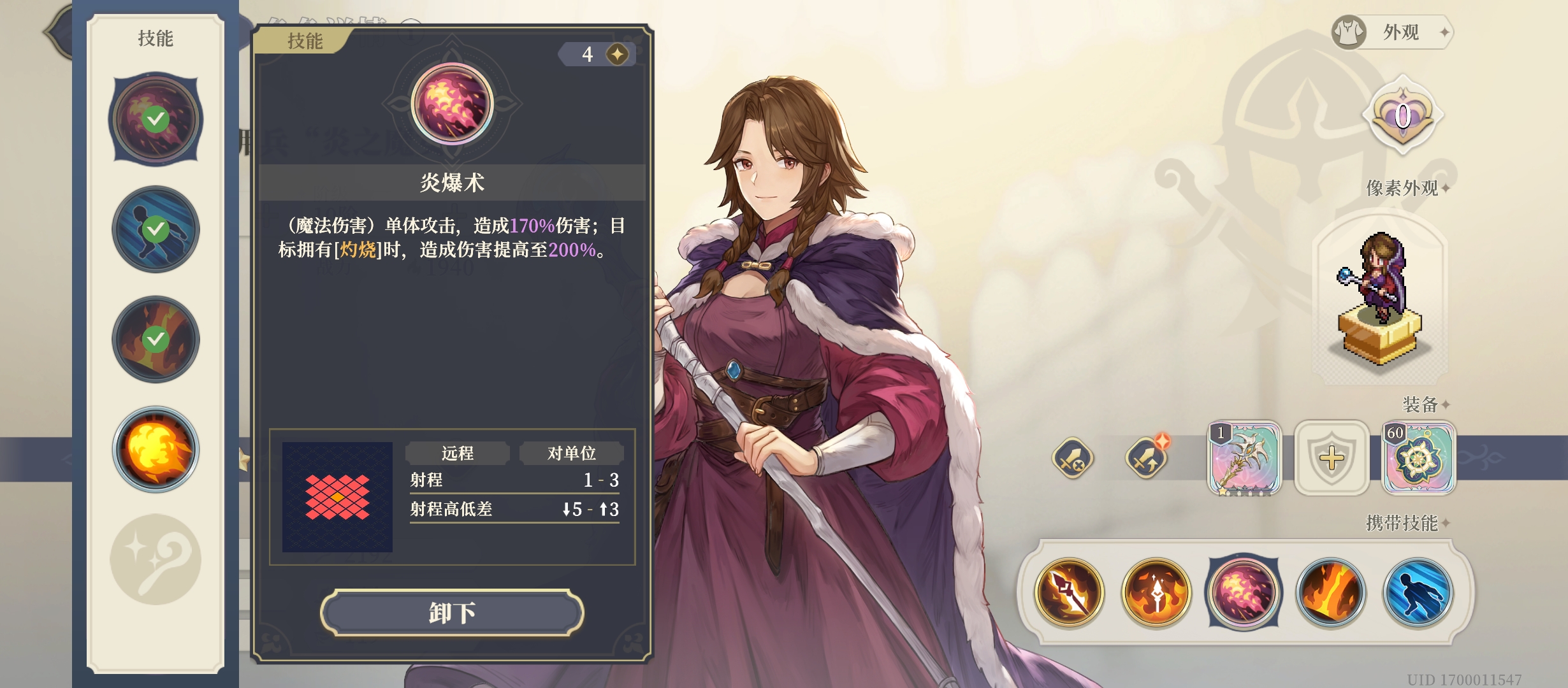This screenshot has height=688, width=1568.
Task: Open the heart affinity icon showing 0
Action: tap(1402, 117)
